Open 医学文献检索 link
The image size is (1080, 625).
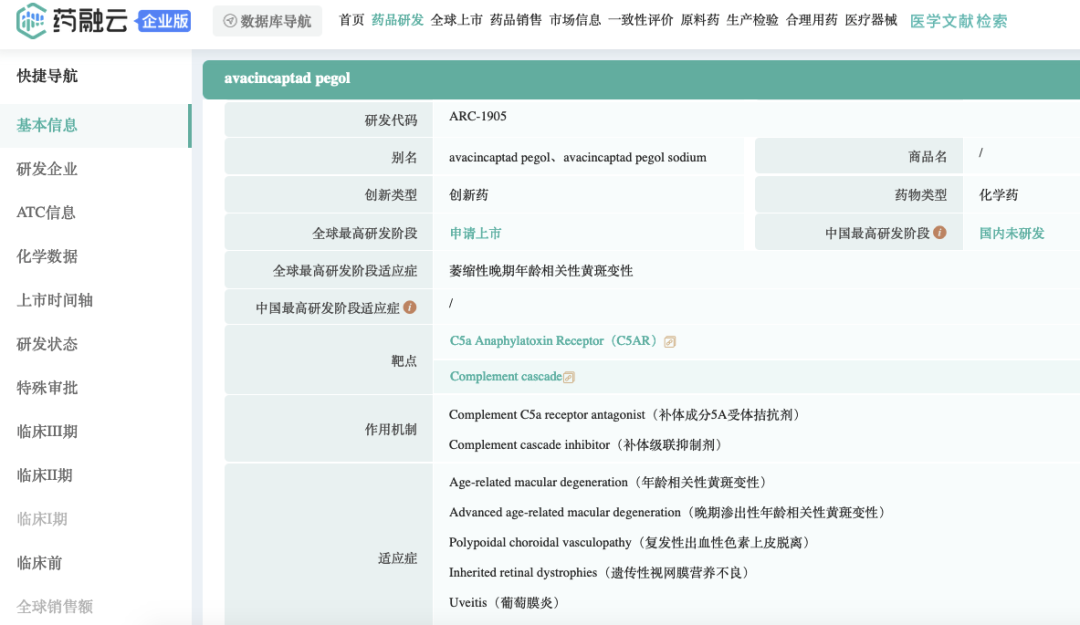point(958,21)
